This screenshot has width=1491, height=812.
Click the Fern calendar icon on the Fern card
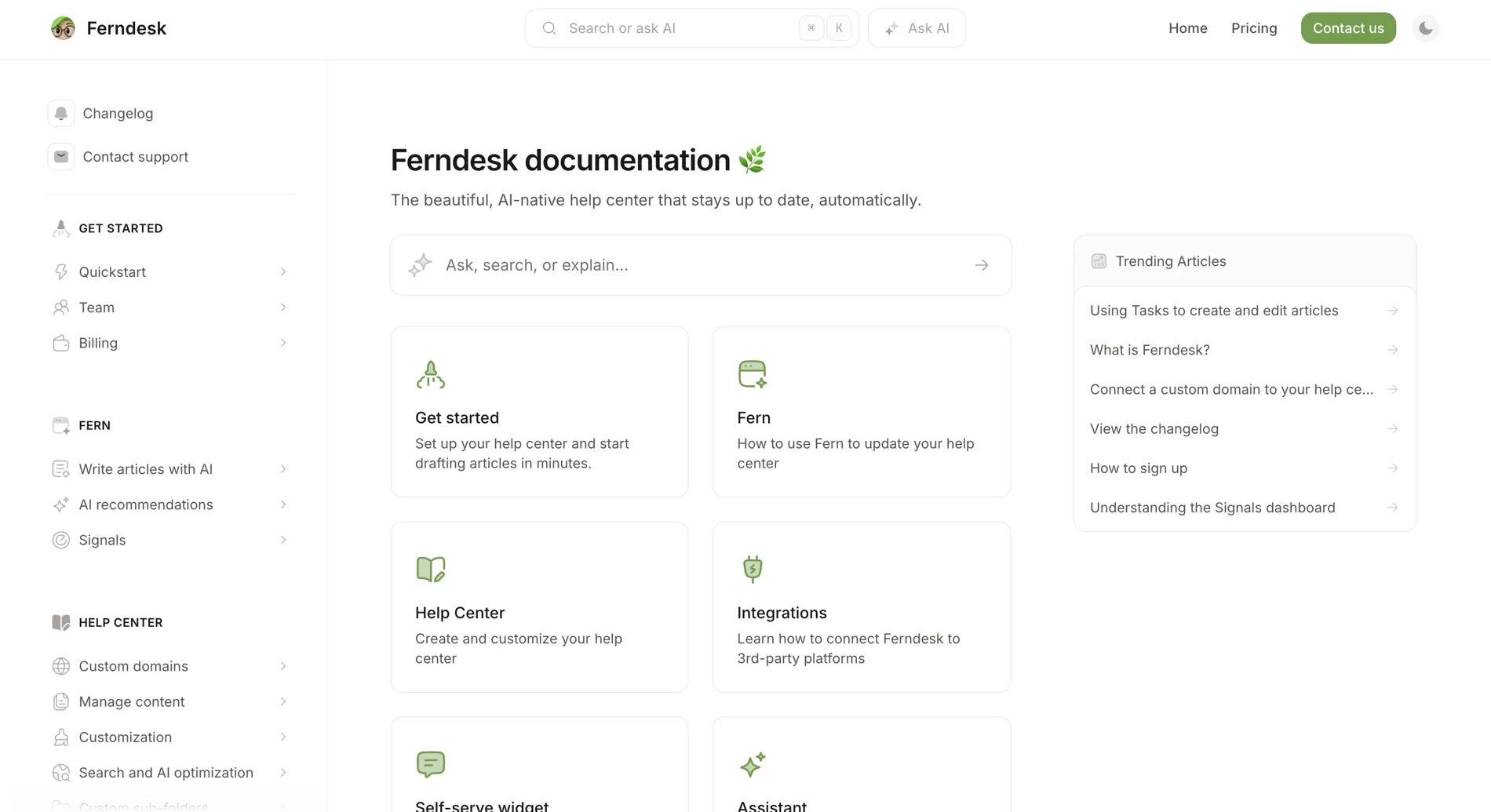(x=753, y=374)
